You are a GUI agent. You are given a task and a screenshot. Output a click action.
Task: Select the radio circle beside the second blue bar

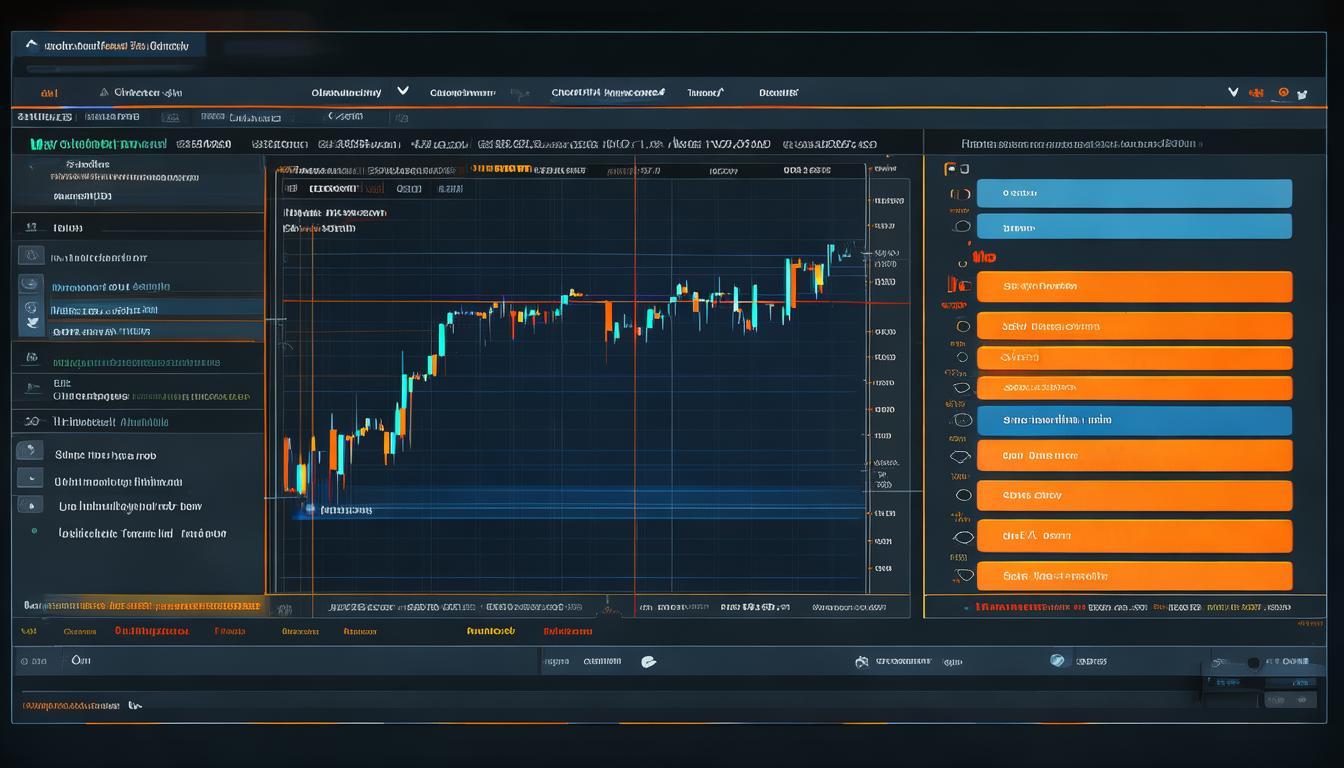(x=961, y=226)
